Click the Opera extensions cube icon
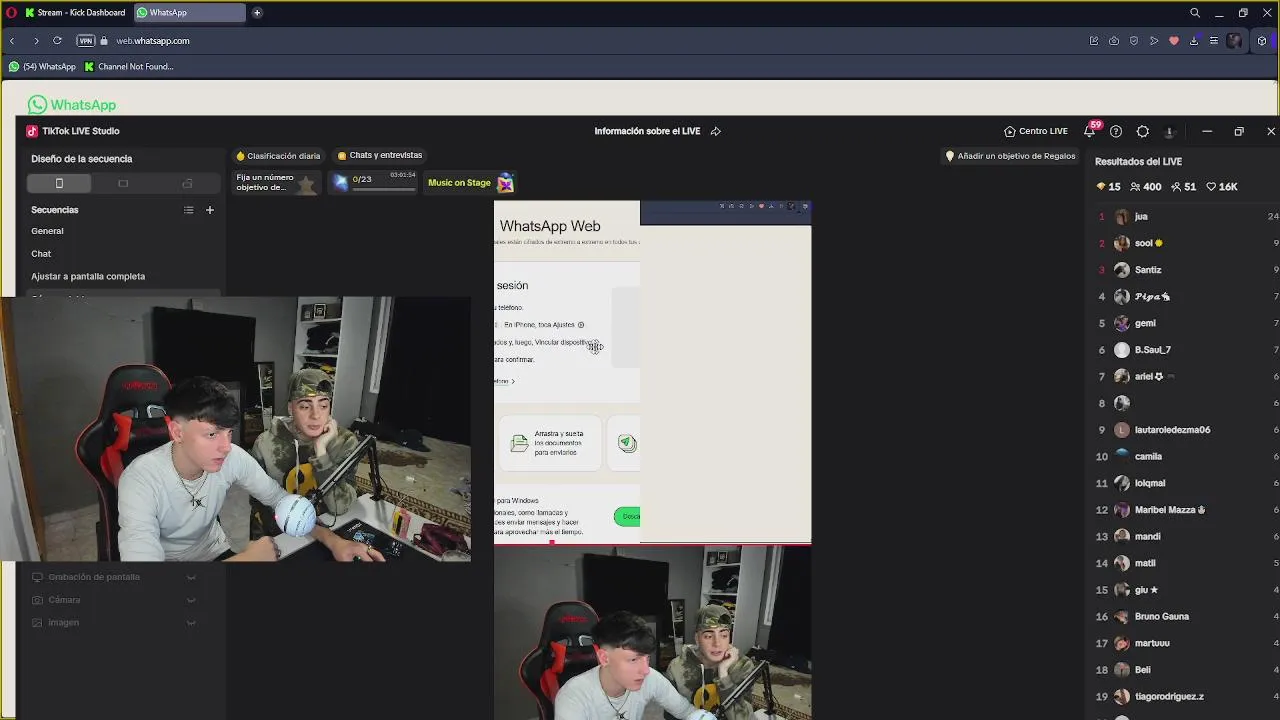 (1262, 41)
